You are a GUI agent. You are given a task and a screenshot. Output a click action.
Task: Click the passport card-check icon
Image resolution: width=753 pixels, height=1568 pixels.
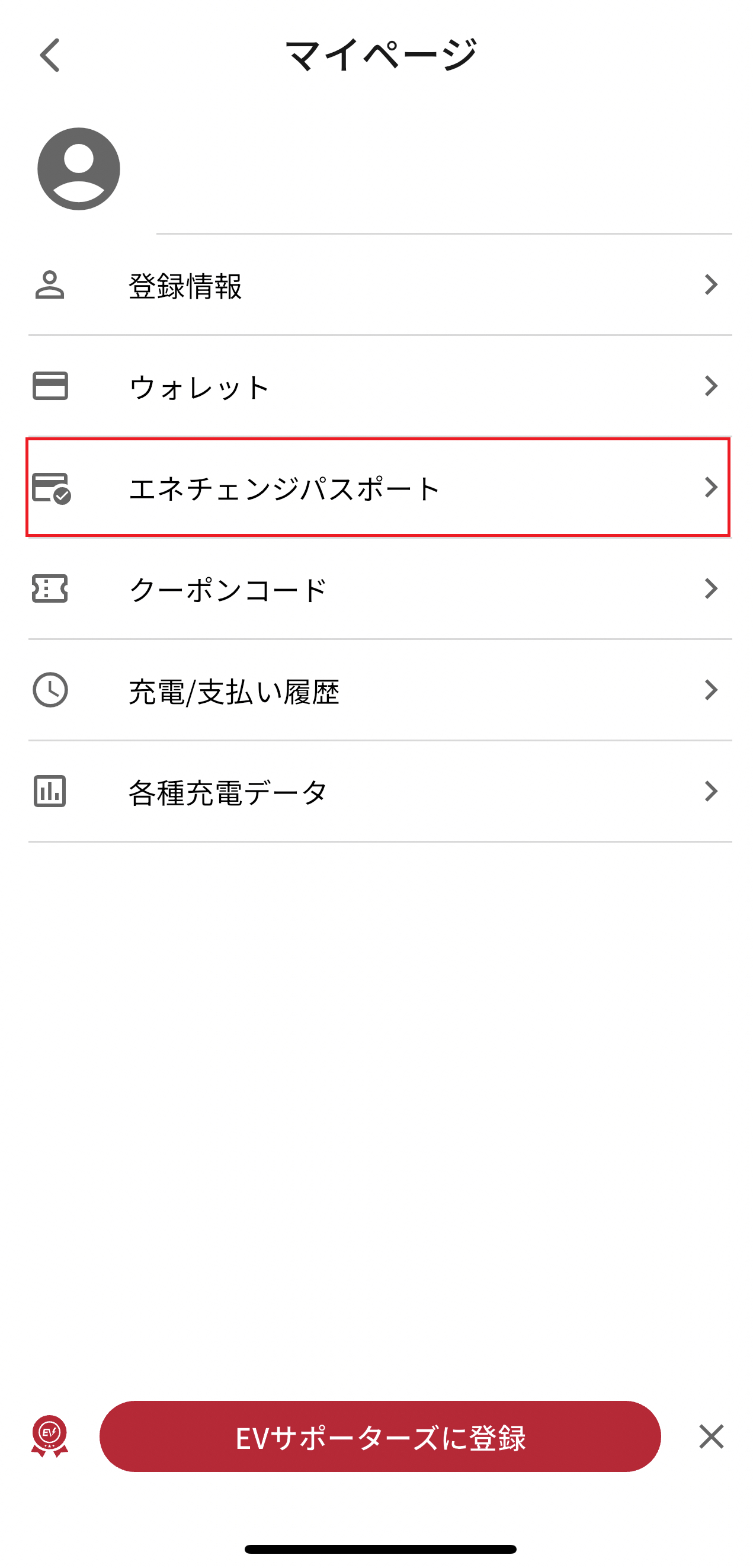point(51,488)
